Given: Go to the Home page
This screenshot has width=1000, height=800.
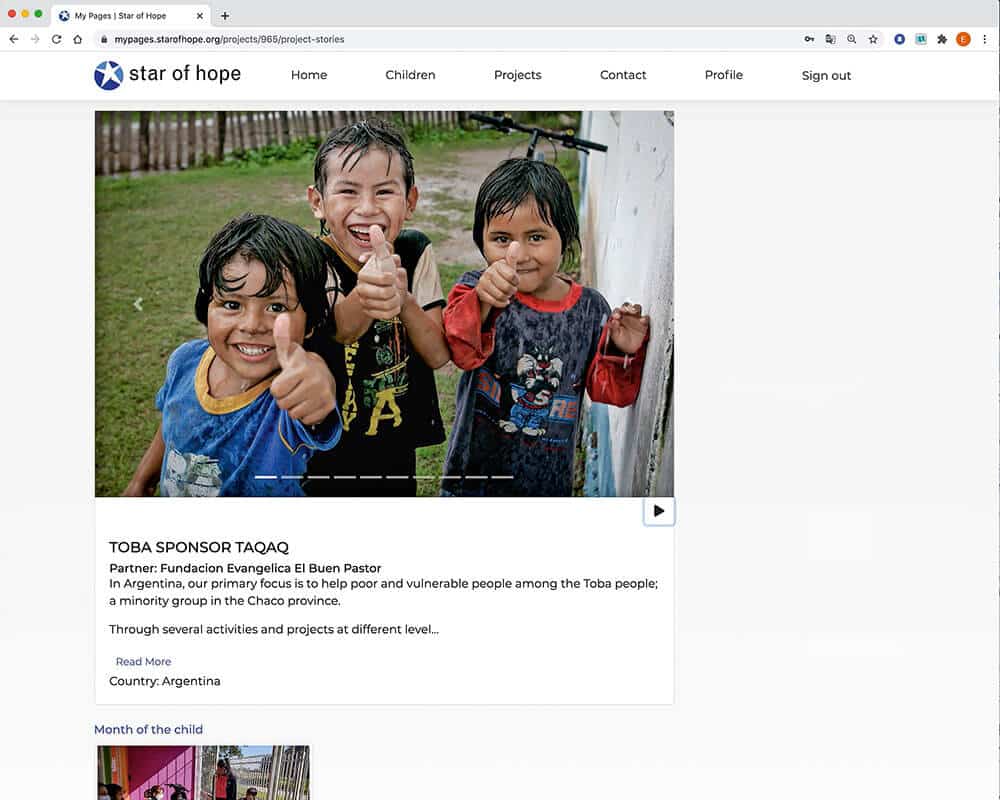Looking at the screenshot, I should pos(309,75).
